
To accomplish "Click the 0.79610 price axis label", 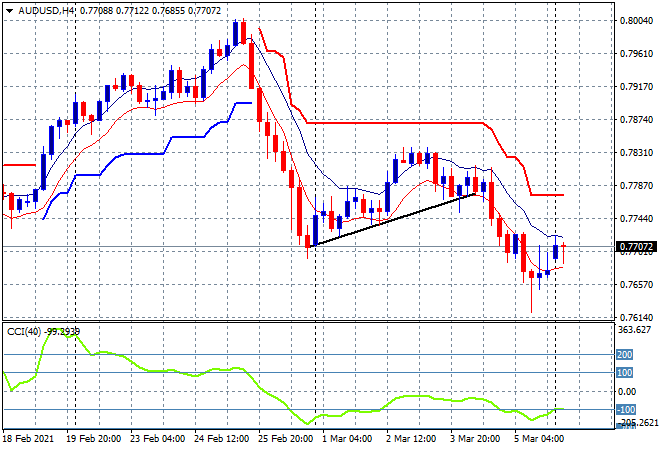I will [636, 53].
